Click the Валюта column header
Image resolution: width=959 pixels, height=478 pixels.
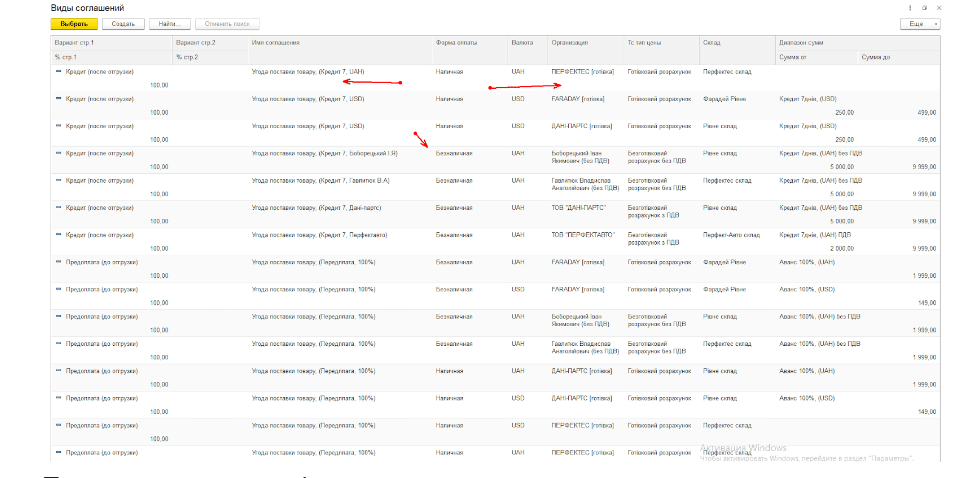(522, 43)
